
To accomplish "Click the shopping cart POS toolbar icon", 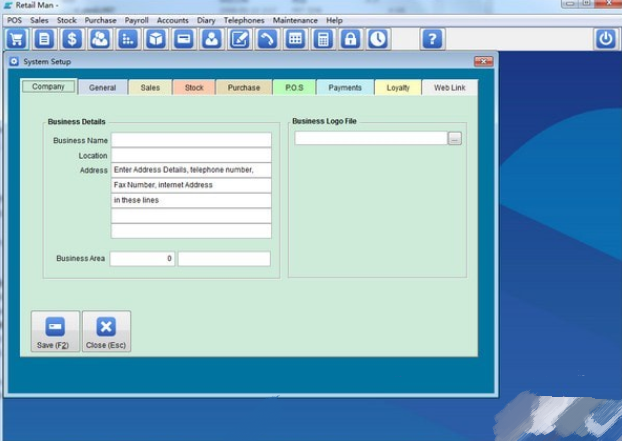I will [16, 39].
